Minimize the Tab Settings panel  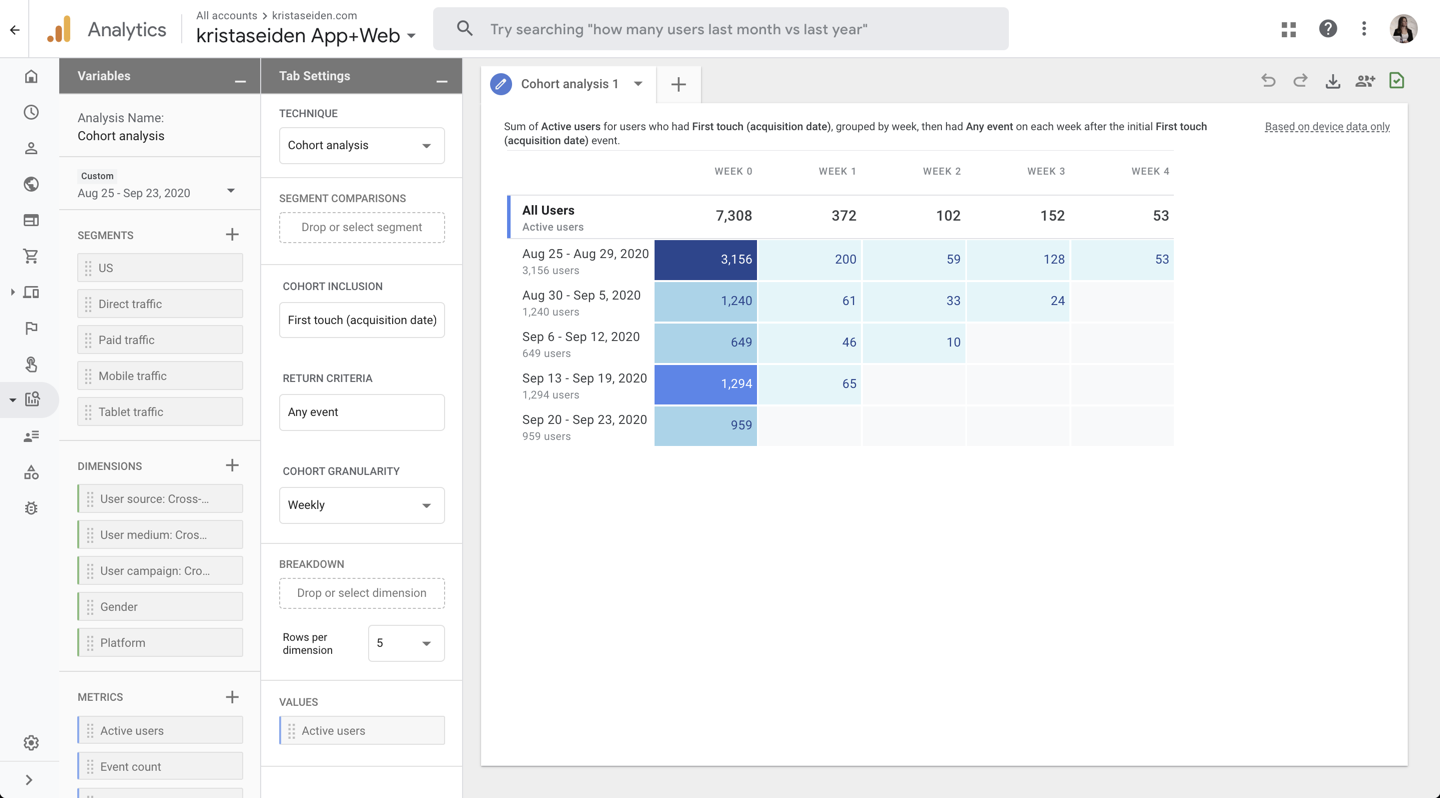[442, 77]
